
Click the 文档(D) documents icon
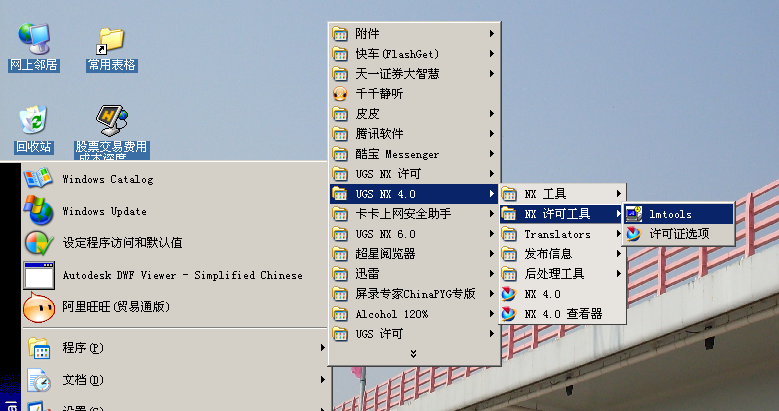[39, 380]
